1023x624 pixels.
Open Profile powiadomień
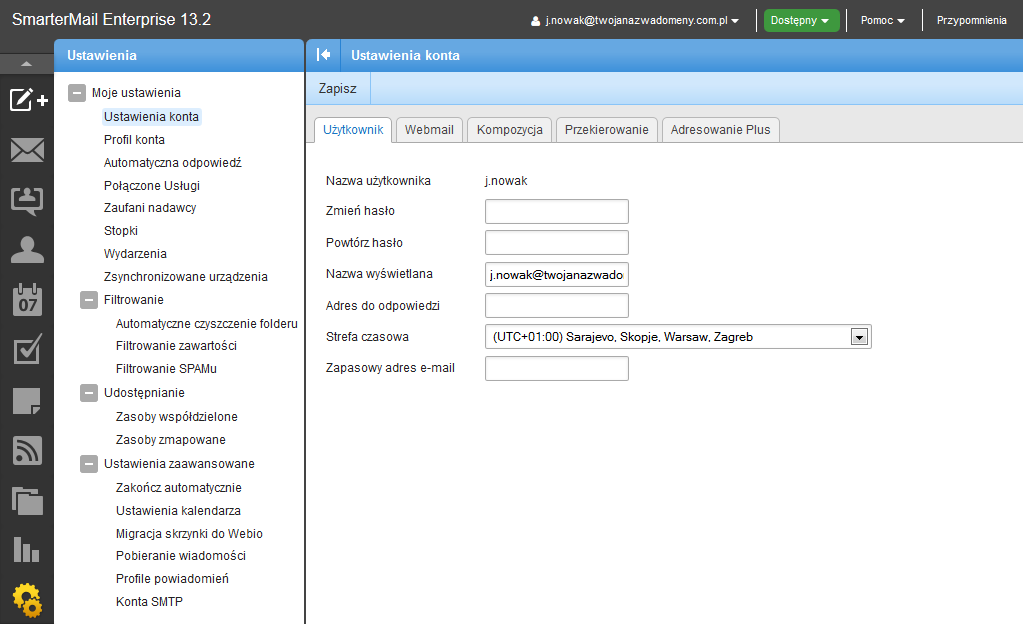tap(172, 579)
